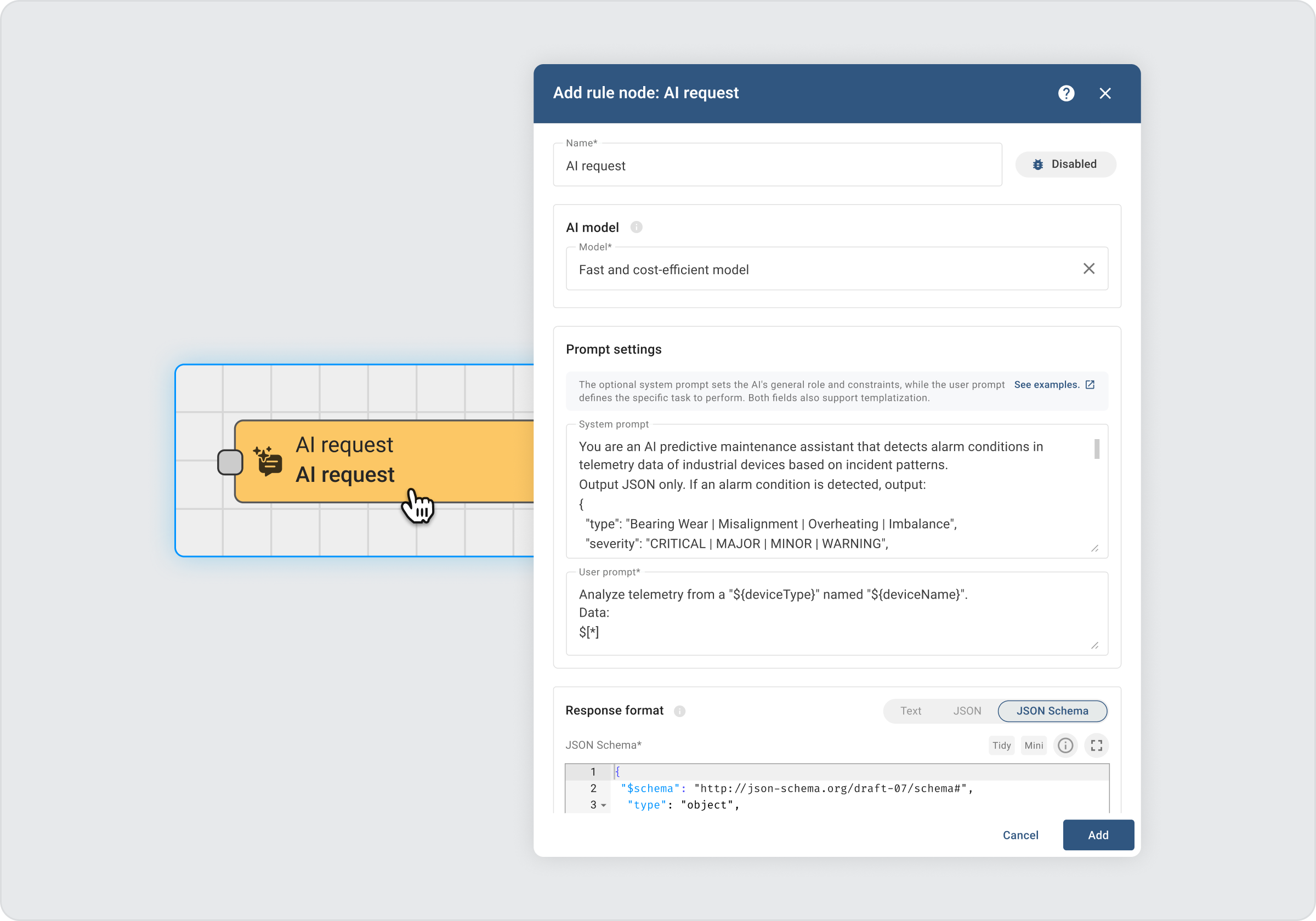Screen dimensions: 1316x921
Task: Click the Response format info icon
Action: pyautogui.click(x=680, y=710)
